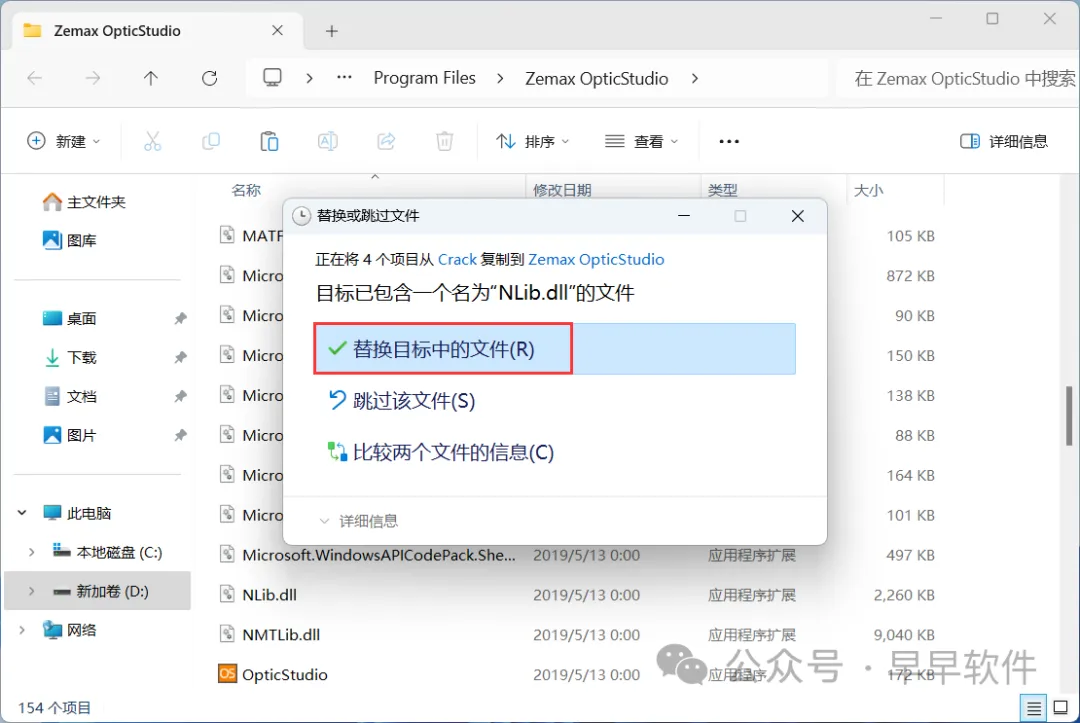Open 图库 Gallery in sidebar
Screen dimensions: 1080x723
click(x=70, y=240)
